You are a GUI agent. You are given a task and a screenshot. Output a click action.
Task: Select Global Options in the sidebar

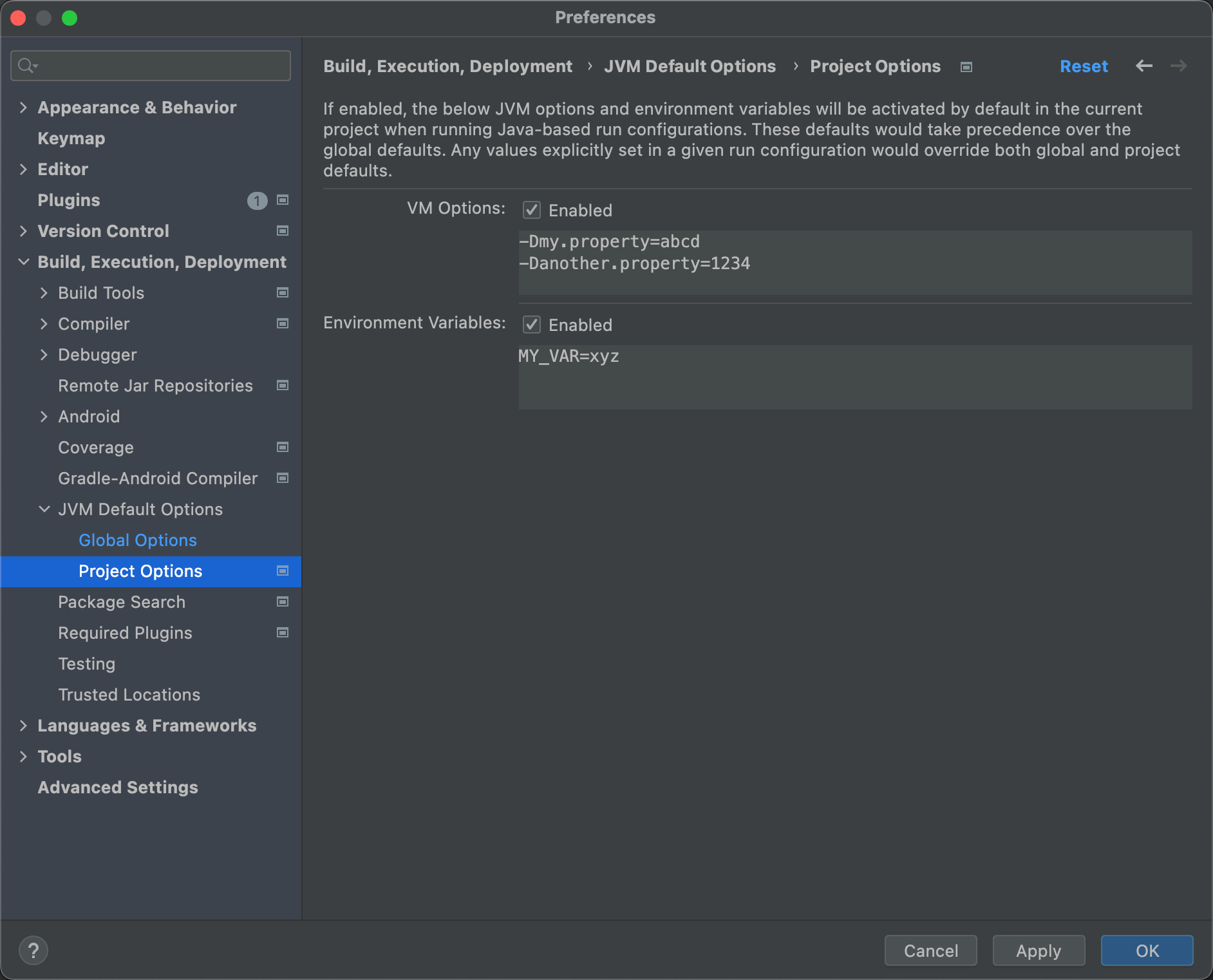click(138, 540)
